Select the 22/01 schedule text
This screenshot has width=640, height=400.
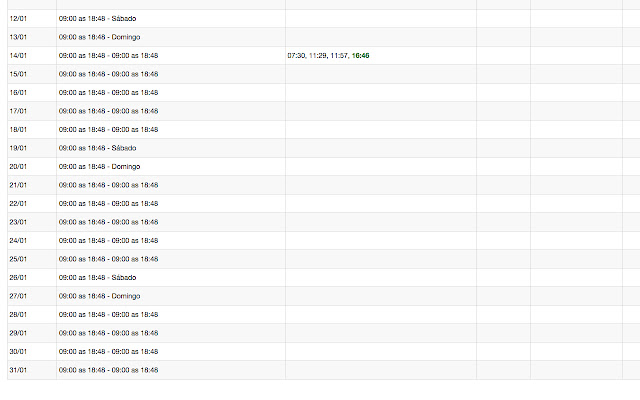[108, 203]
